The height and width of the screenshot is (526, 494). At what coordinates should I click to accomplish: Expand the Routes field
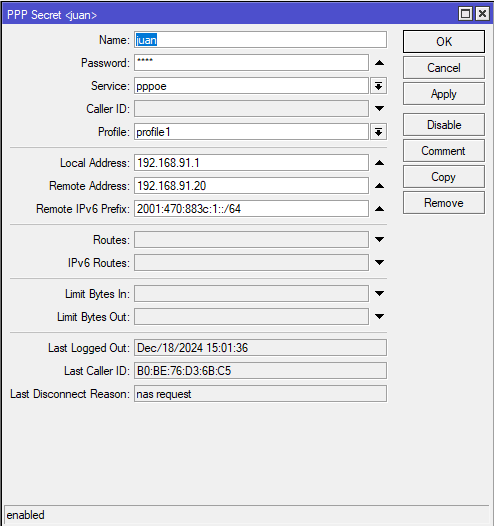[379, 240]
